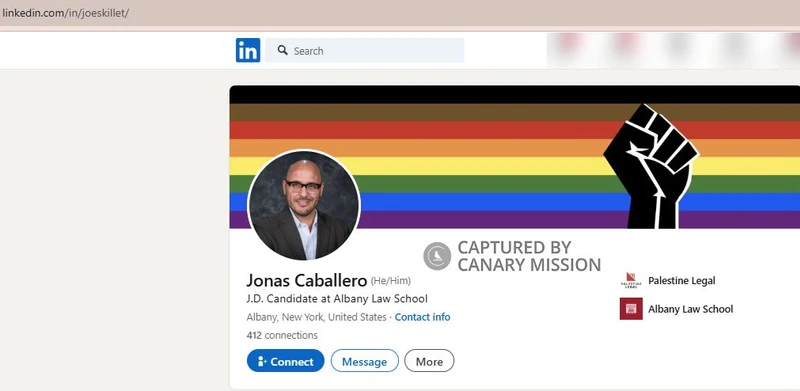Image resolution: width=800 pixels, height=391 pixels.
Task: Click the Palestine Legal logo icon
Action: [631, 280]
